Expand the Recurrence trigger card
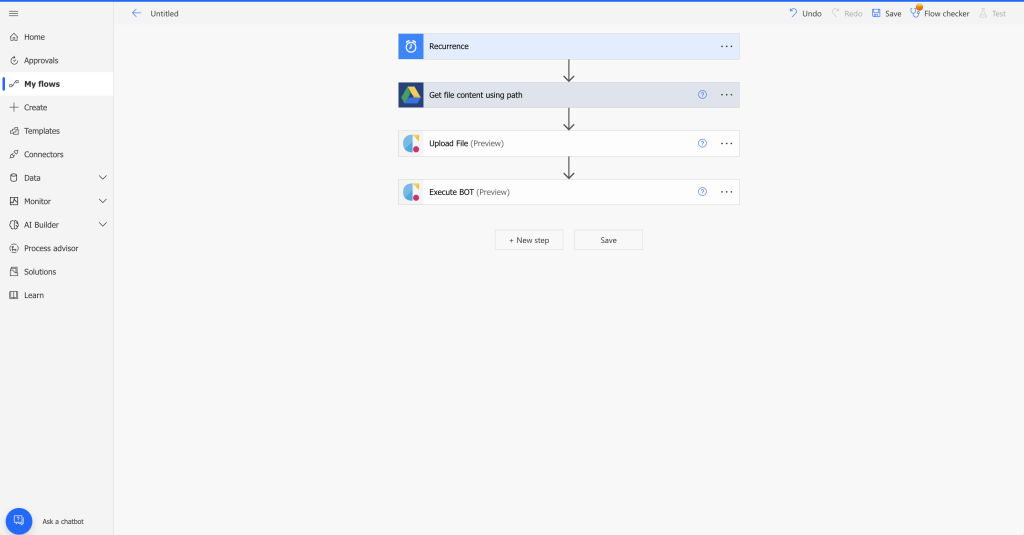The width and height of the screenshot is (1024, 535). (569, 46)
